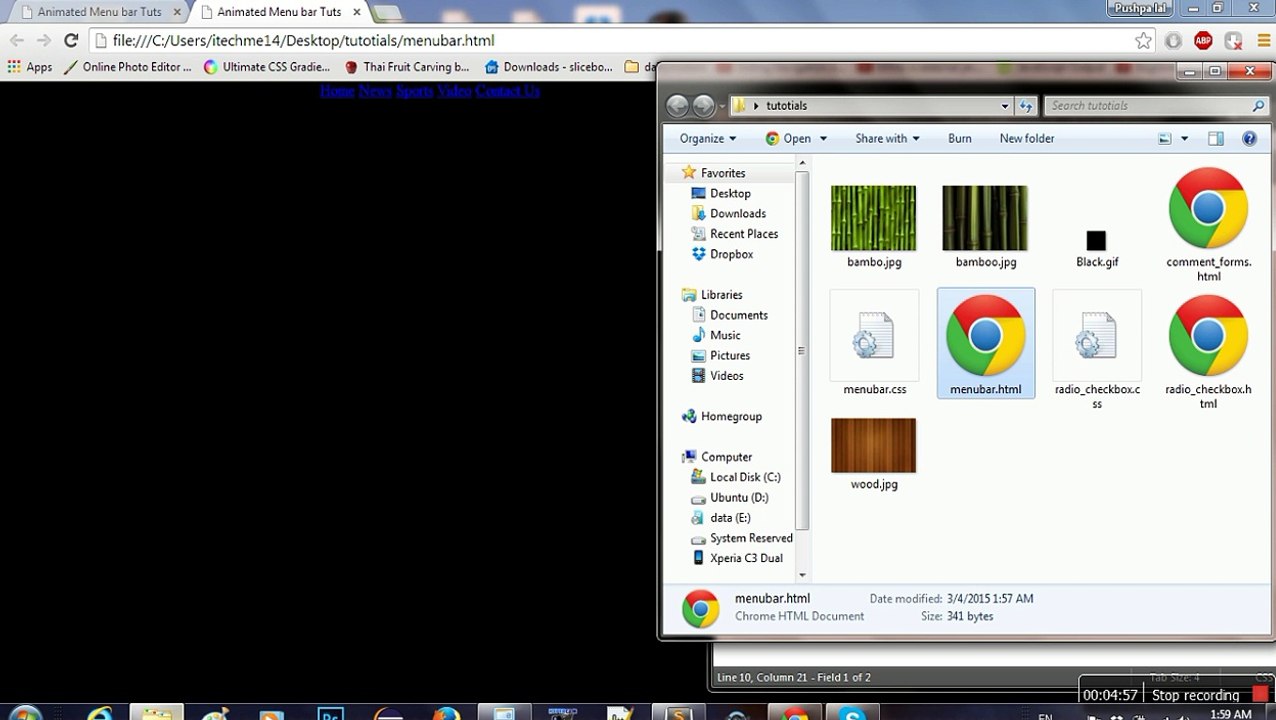Screen dimensions: 1276x720
Task: Open the Thai Fruit Carving bookmark
Action: (407, 67)
